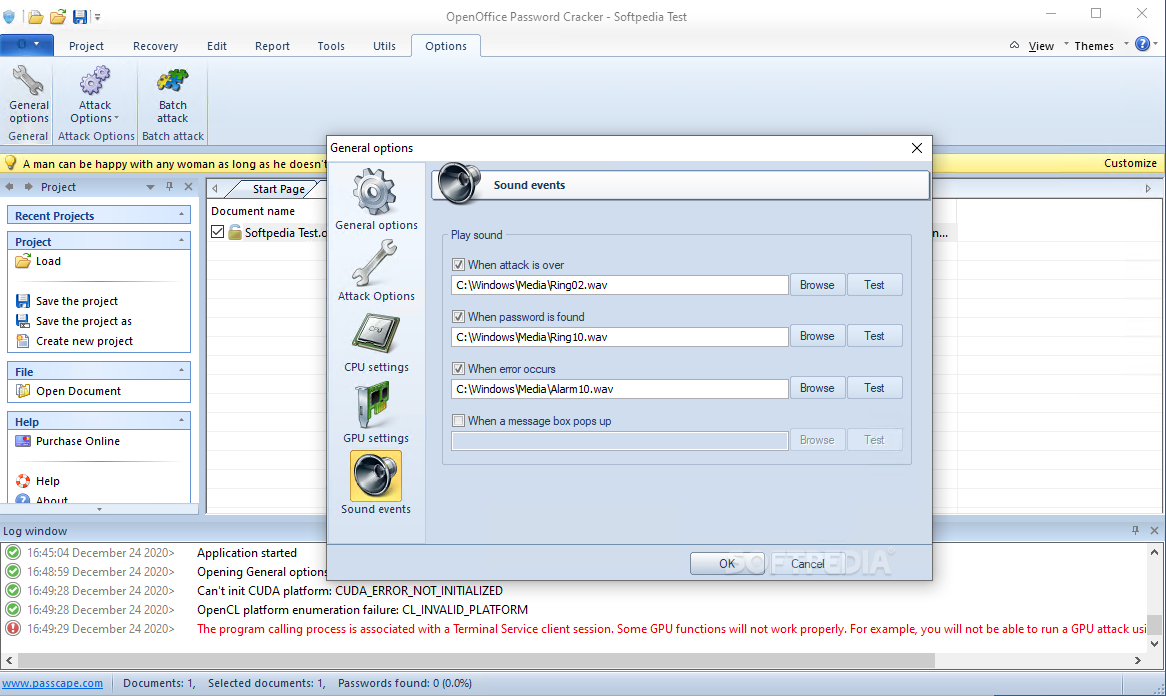Open the Themes dropdown
1166x696 pixels.
click(x=1094, y=45)
